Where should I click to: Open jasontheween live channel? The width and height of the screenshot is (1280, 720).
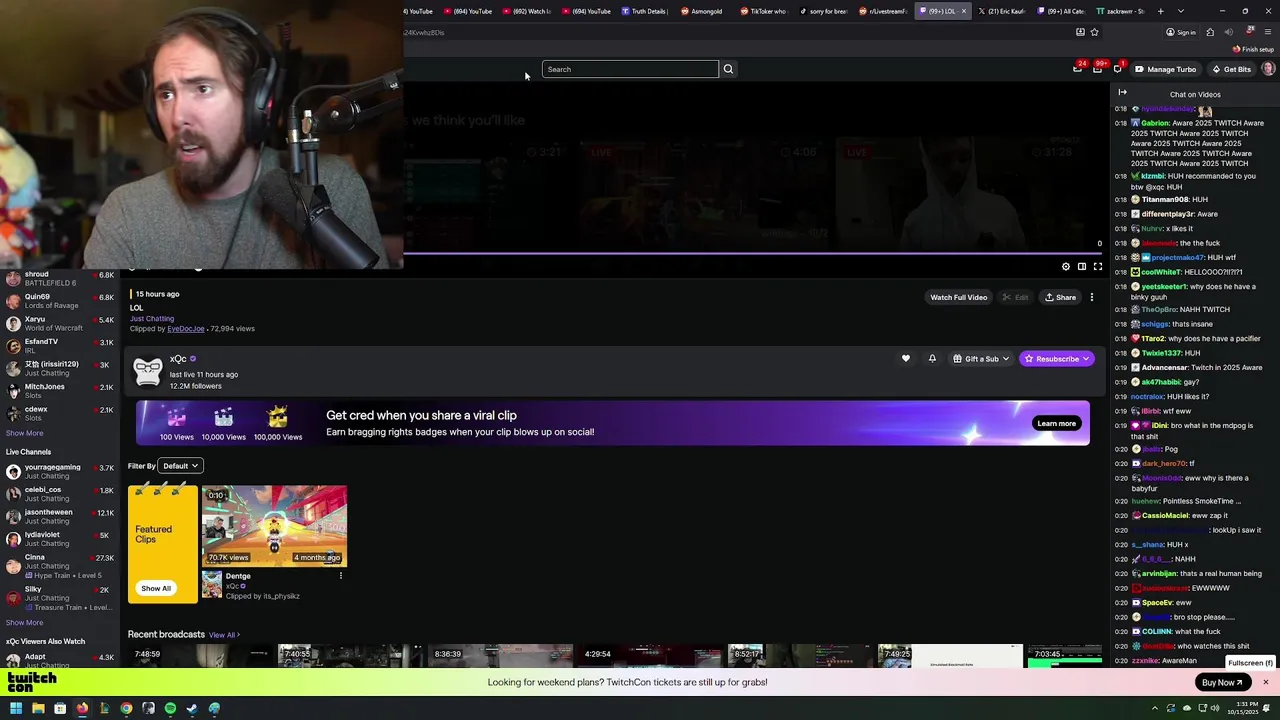pyautogui.click(x=60, y=517)
